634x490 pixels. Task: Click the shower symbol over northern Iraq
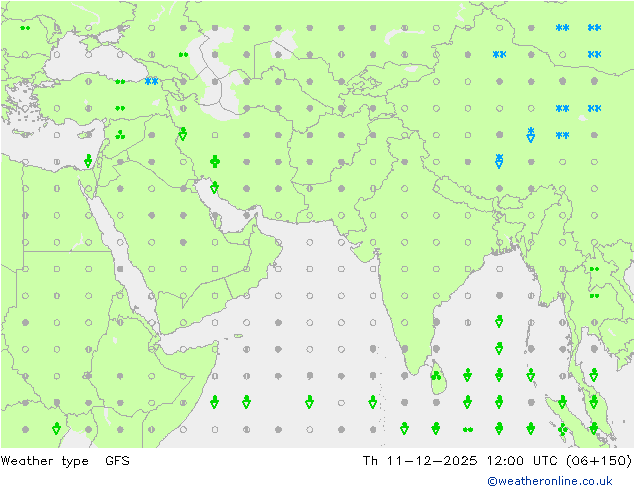click(183, 134)
